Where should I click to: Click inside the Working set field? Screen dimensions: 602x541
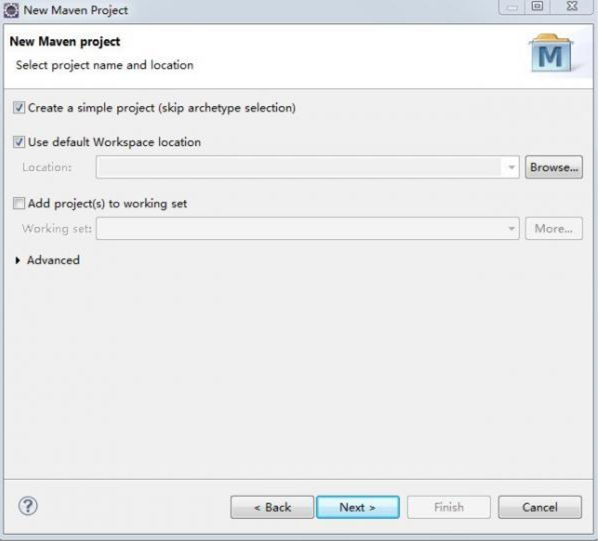(299, 229)
